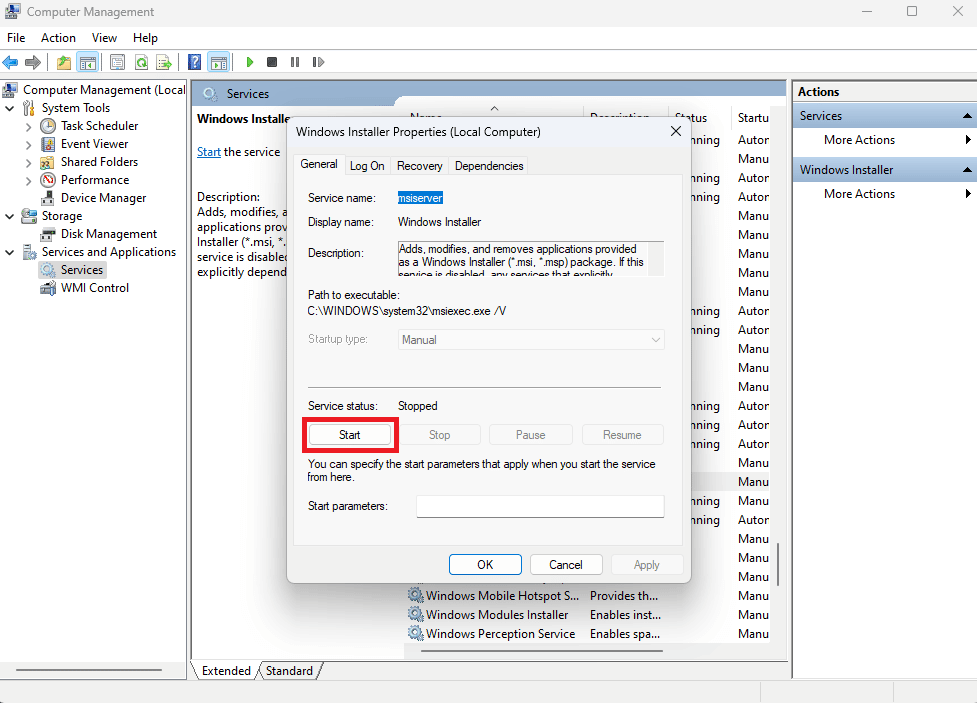Refresh the services list with the toolbar icon
977x703 pixels.
click(141, 62)
